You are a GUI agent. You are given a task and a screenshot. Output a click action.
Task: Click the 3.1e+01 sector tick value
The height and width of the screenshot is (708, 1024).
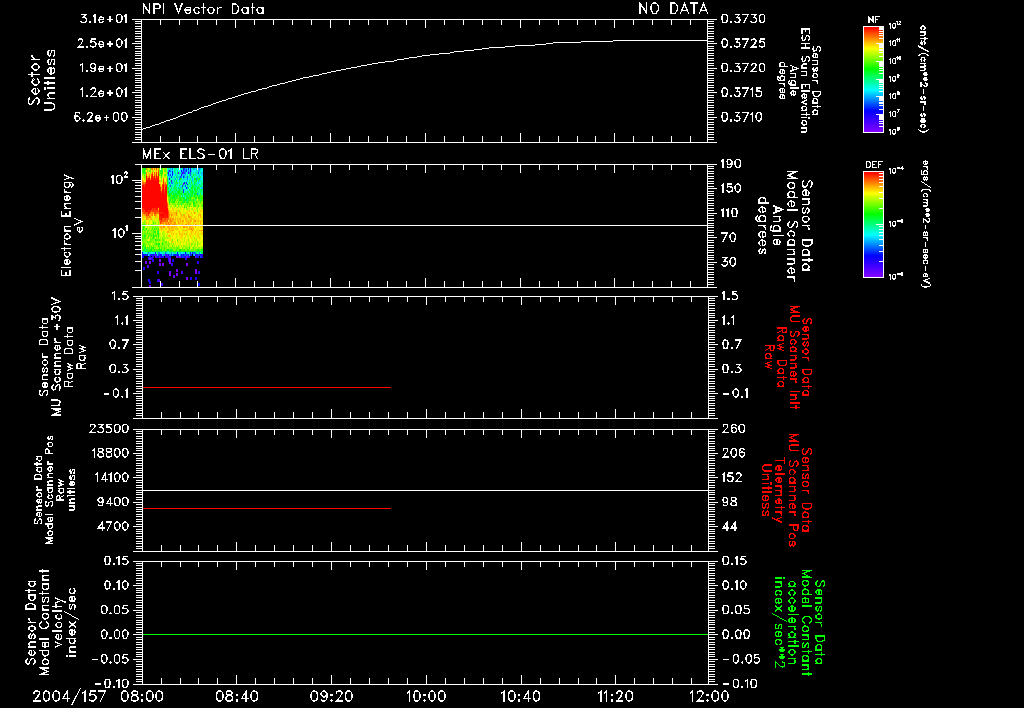tap(103, 19)
